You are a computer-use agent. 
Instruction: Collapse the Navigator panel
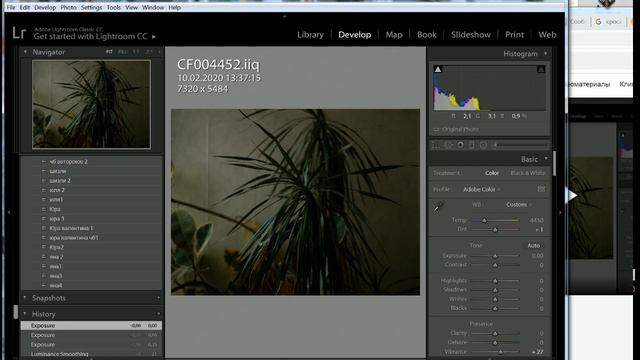(25, 52)
